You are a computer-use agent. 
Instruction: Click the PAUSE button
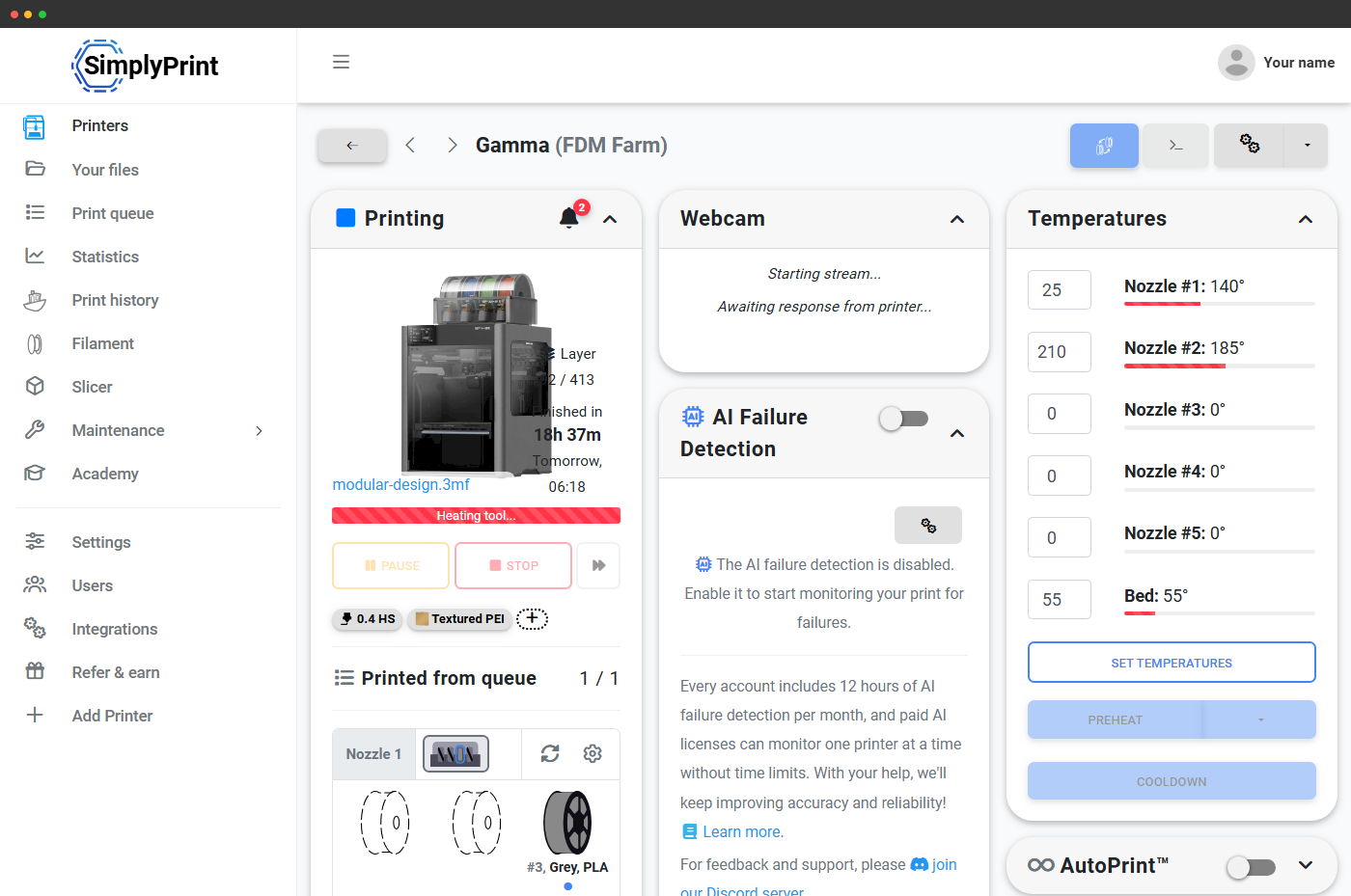(x=391, y=565)
